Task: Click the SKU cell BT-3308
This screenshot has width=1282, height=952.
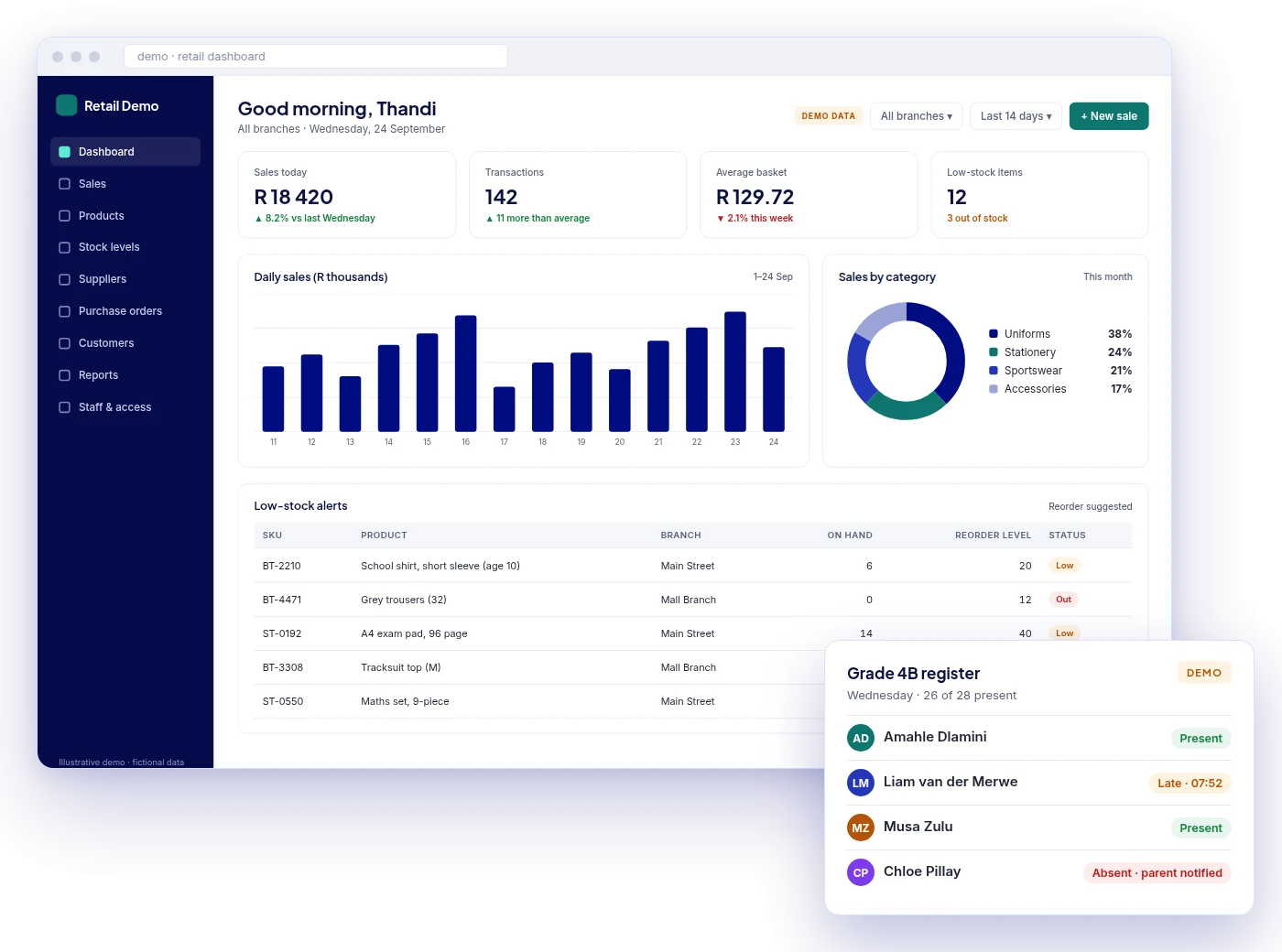Action: pos(283,667)
